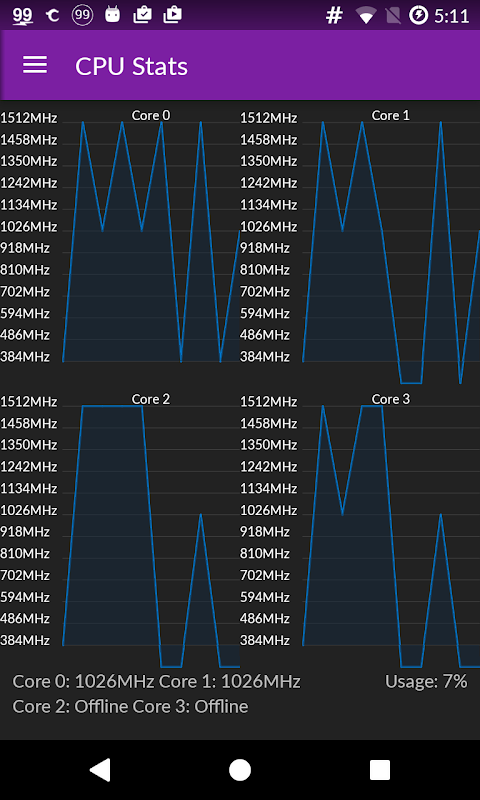The image size is (480, 800).
Task: Tap the Core 2: Offline Core 3 status line
Action: (x=131, y=707)
